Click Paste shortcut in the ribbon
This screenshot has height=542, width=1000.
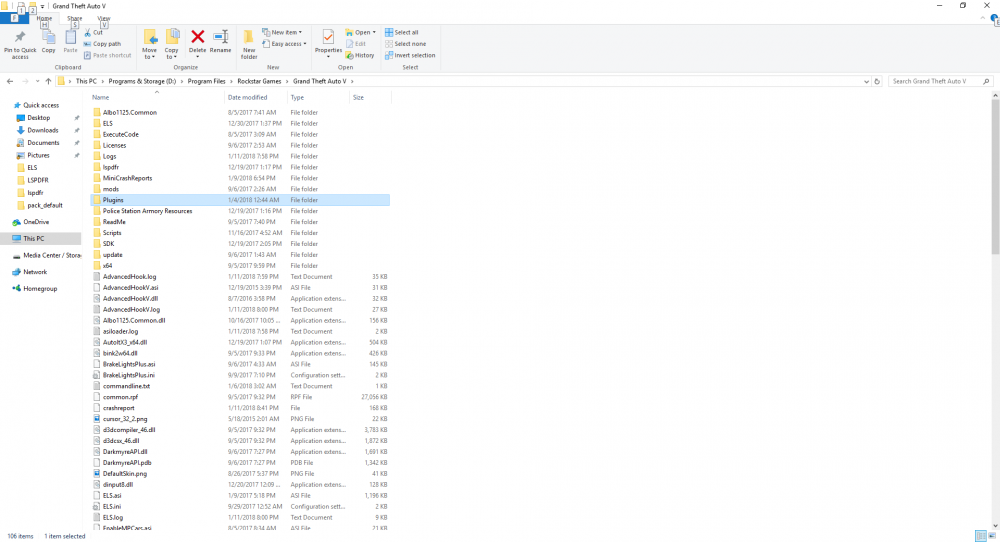click(x=107, y=55)
